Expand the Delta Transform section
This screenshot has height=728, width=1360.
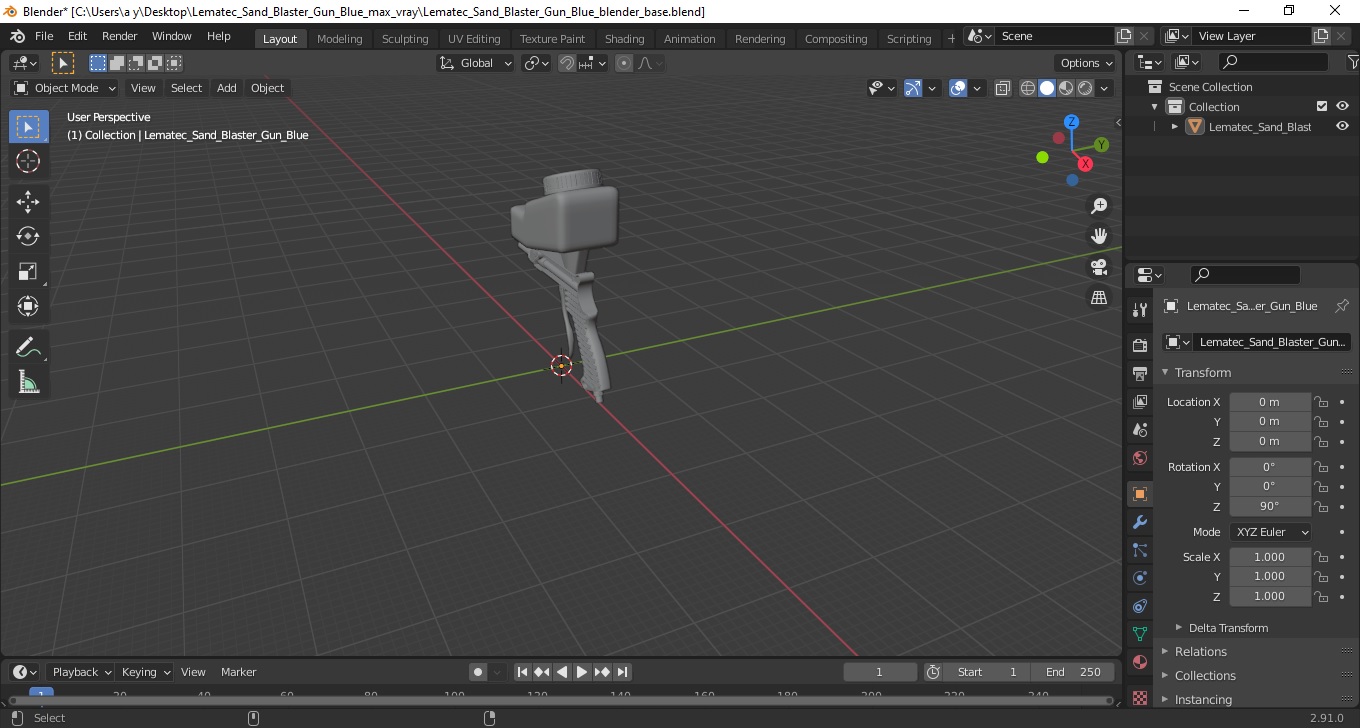pos(1228,628)
